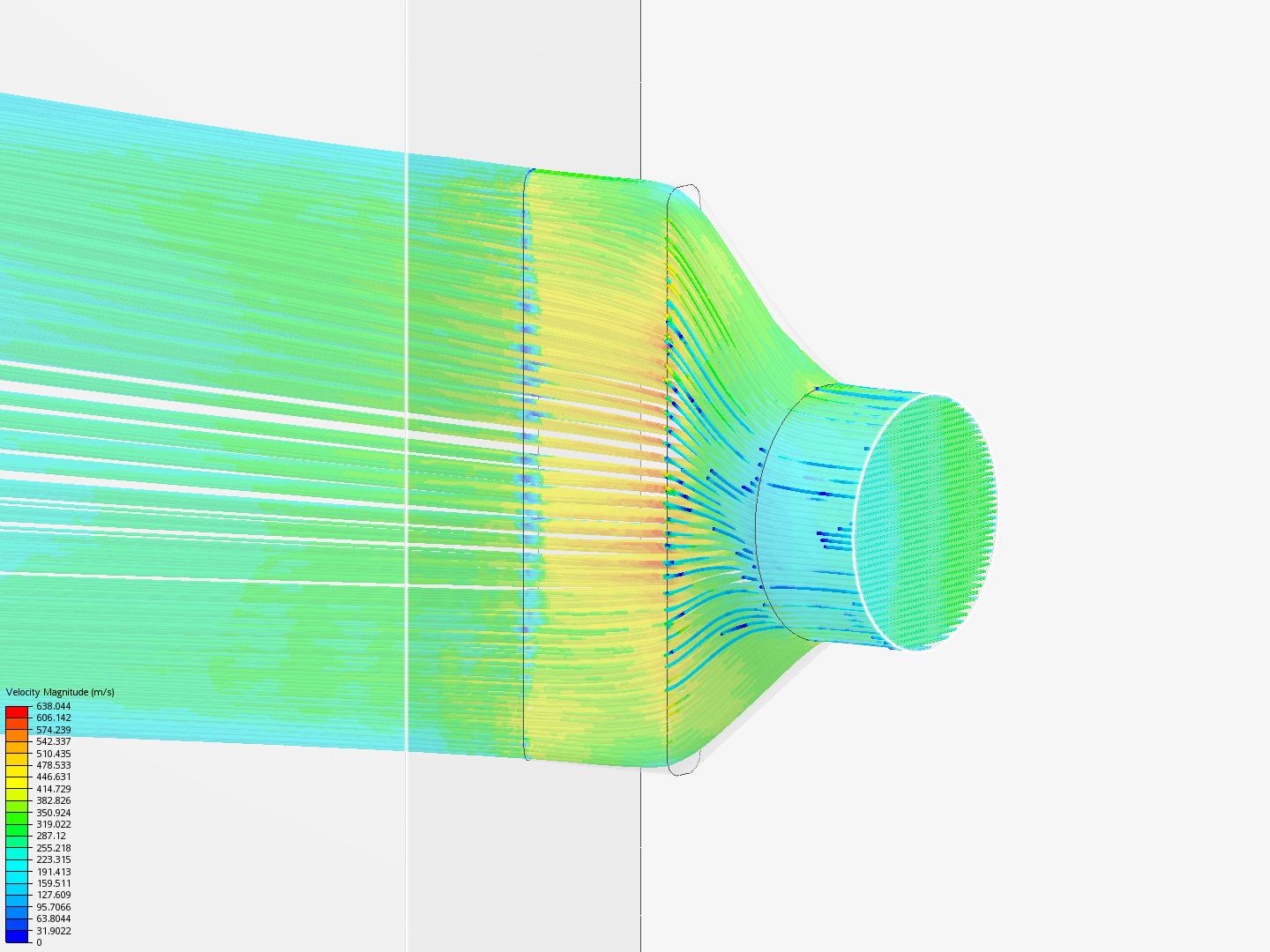Screen dimensions: 1270x952
Task: Select the 95.7066 legend value
Action: click(53, 907)
